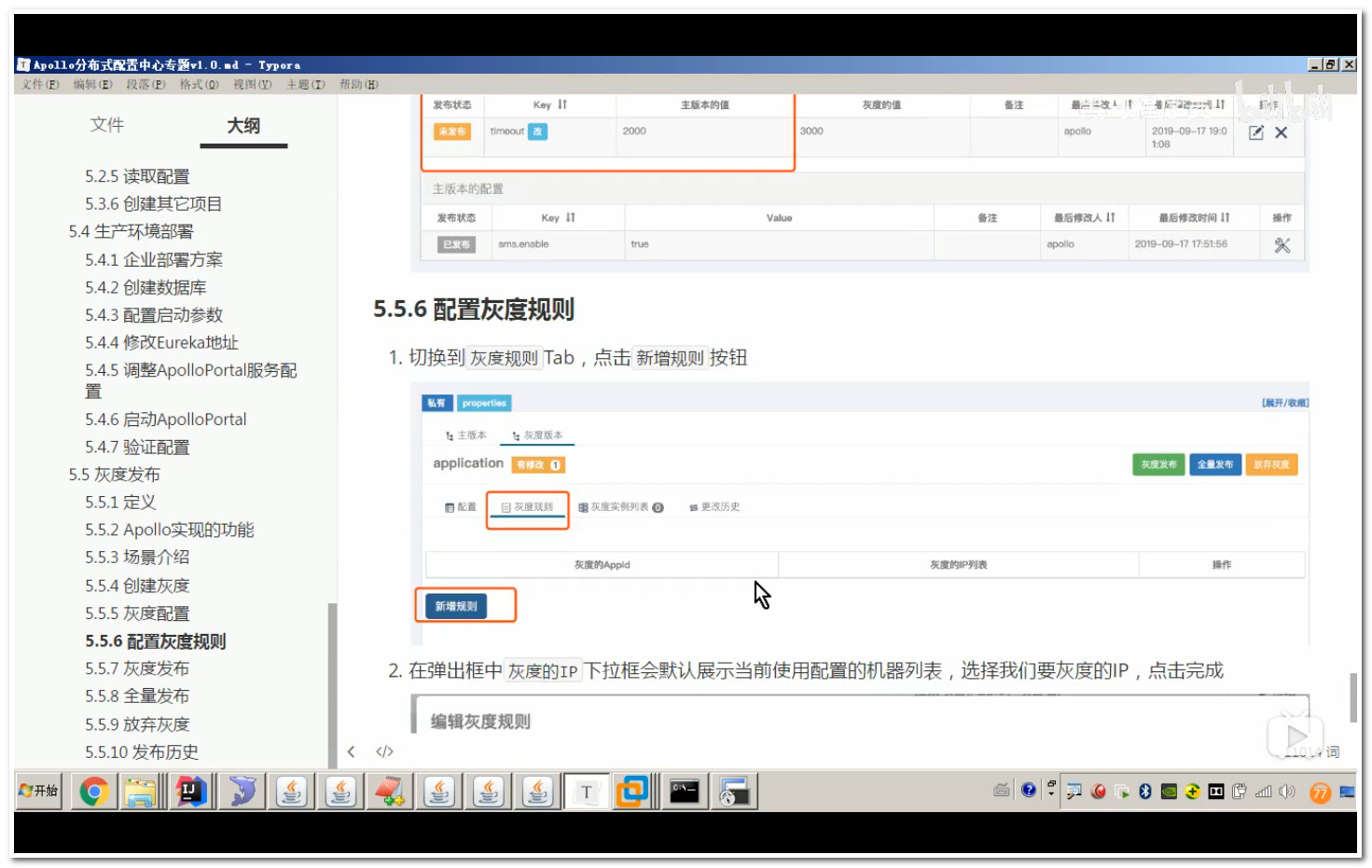Go to 5.5.5 灰度配置 heading
The width and height of the screenshot is (1372, 868).
pyautogui.click(x=137, y=613)
